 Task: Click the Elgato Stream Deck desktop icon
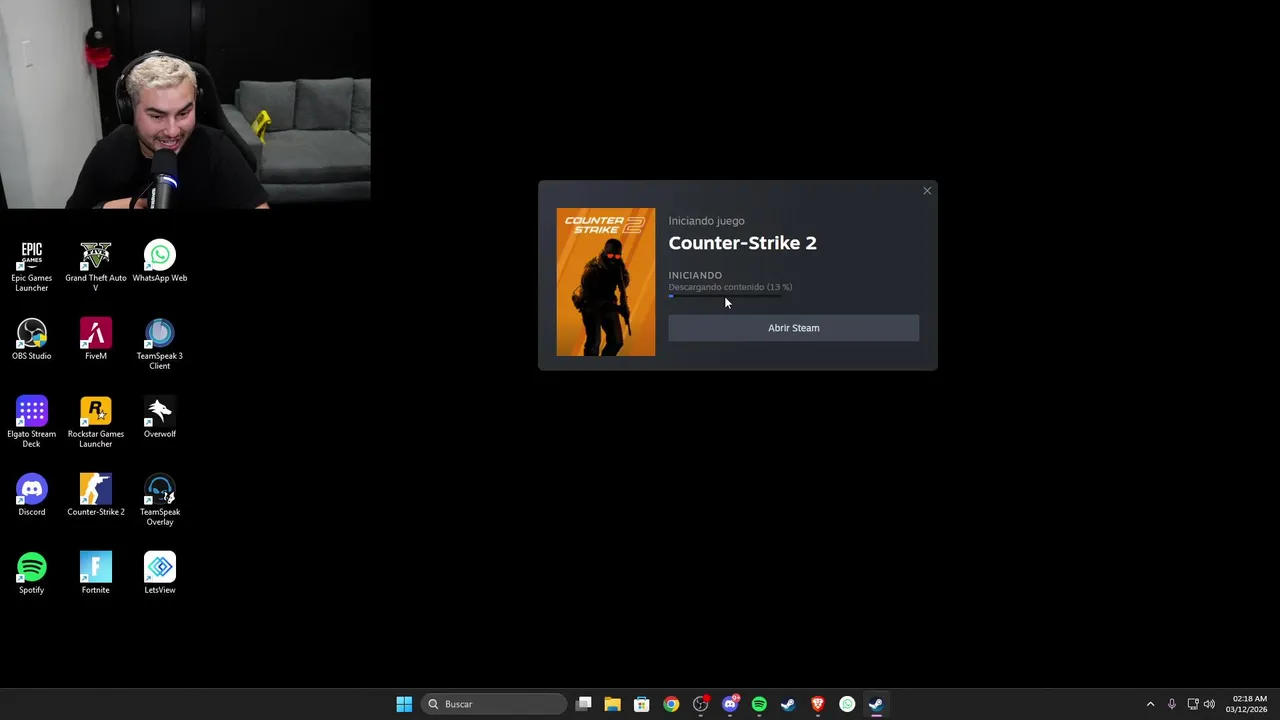click(x=32, y=422)
